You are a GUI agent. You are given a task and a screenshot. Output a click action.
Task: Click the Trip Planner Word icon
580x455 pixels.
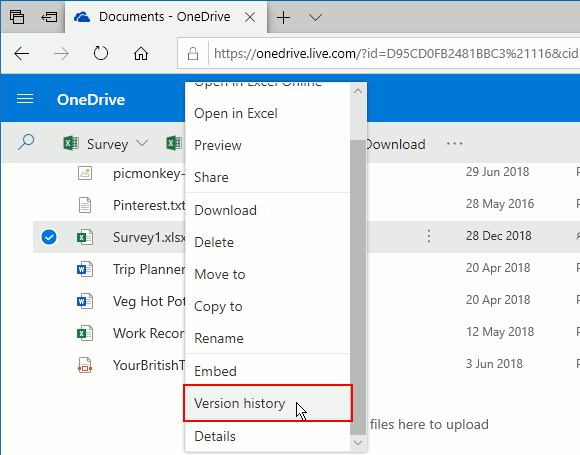pos(85,269)
